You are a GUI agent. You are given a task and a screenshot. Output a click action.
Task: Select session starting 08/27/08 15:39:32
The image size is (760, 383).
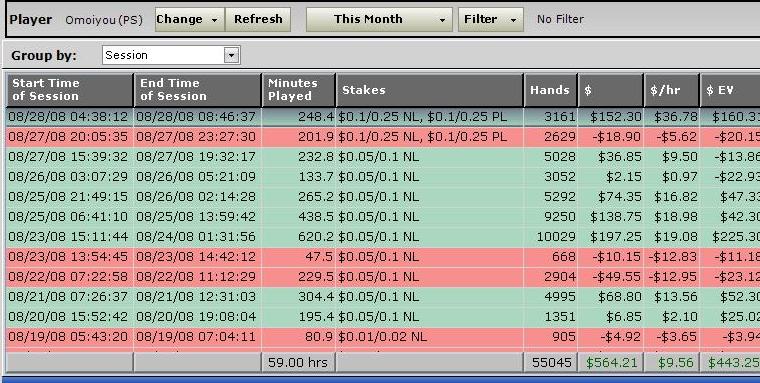(x=383, y=157)
